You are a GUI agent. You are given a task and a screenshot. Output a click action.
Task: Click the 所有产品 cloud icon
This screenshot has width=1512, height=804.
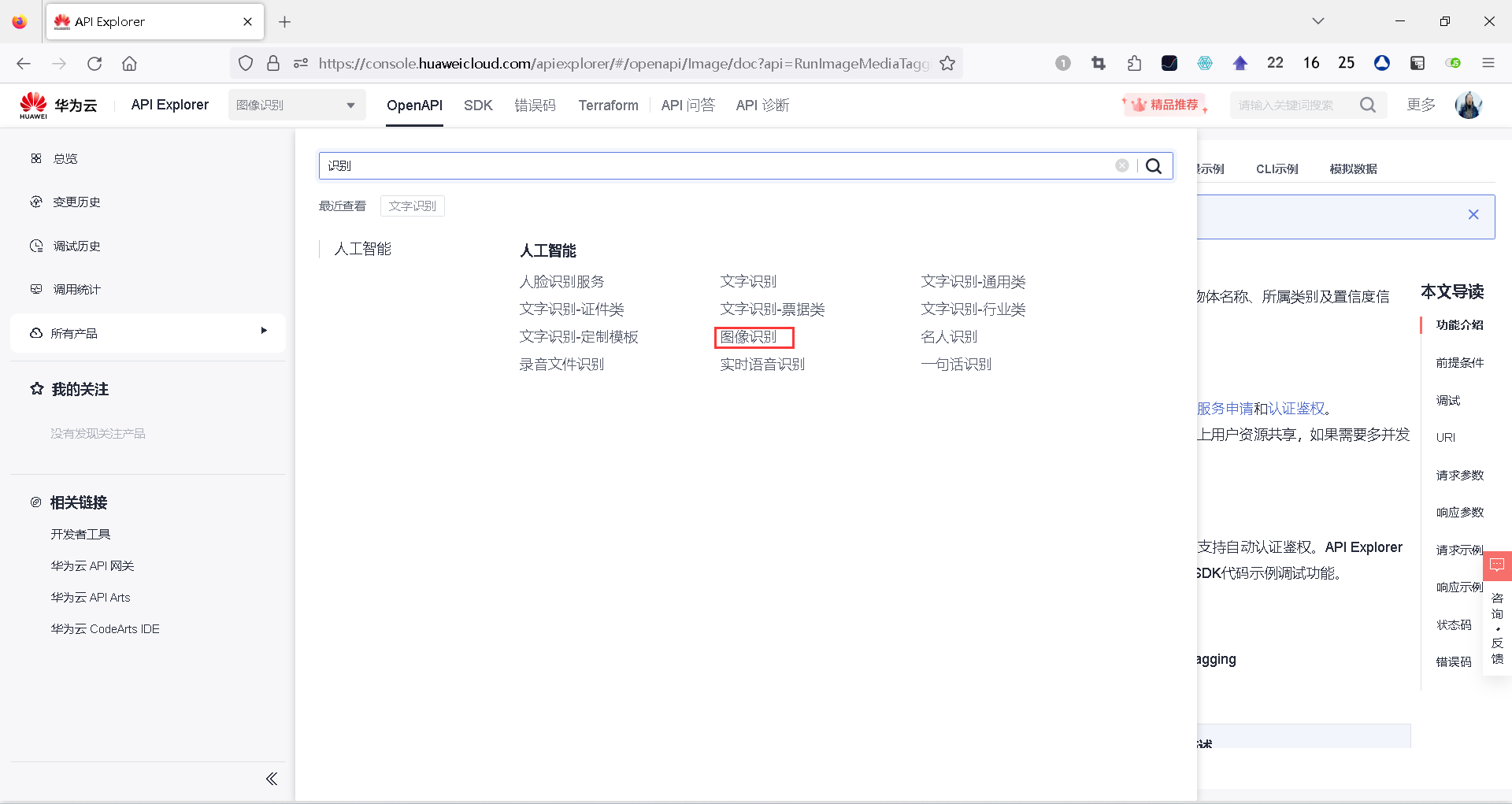(36, 333)
